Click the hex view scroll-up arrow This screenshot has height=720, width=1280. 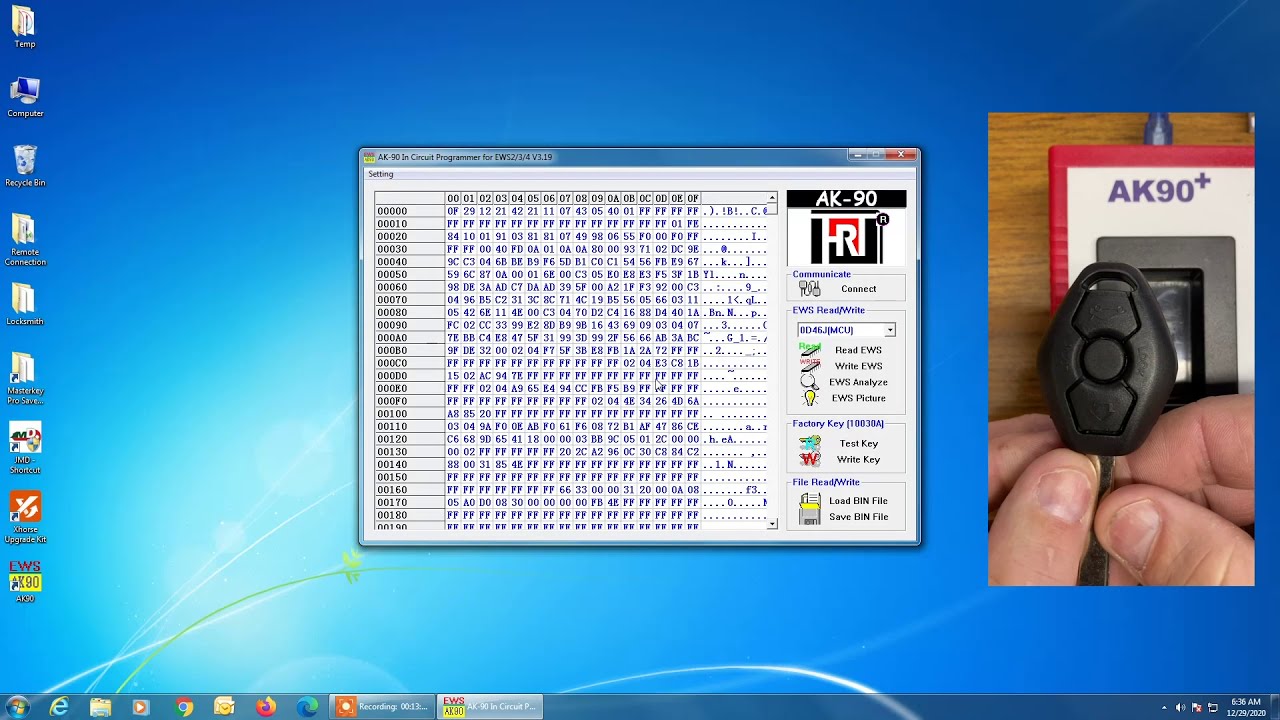tap(772, 198)
